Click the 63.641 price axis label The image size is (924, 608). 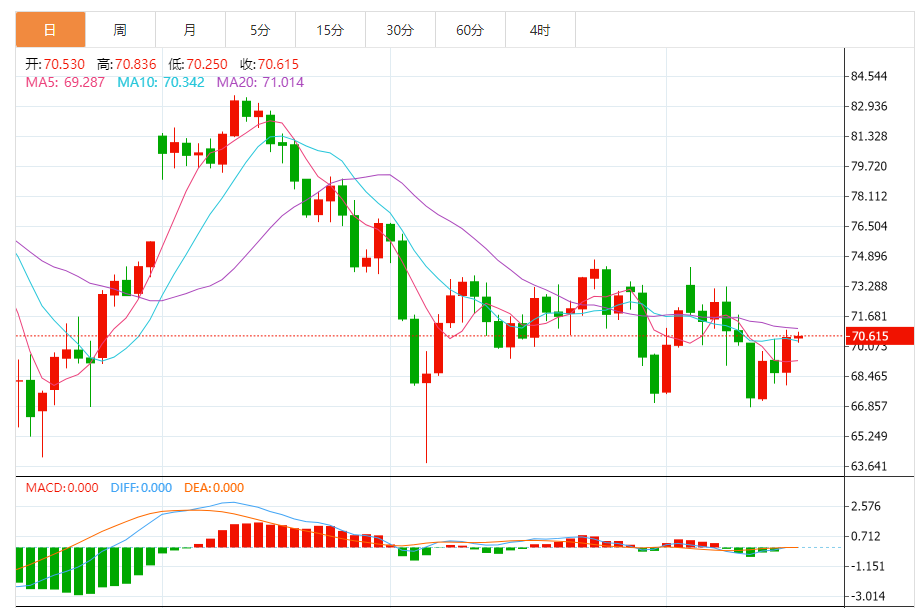click(x=869, y=467)
